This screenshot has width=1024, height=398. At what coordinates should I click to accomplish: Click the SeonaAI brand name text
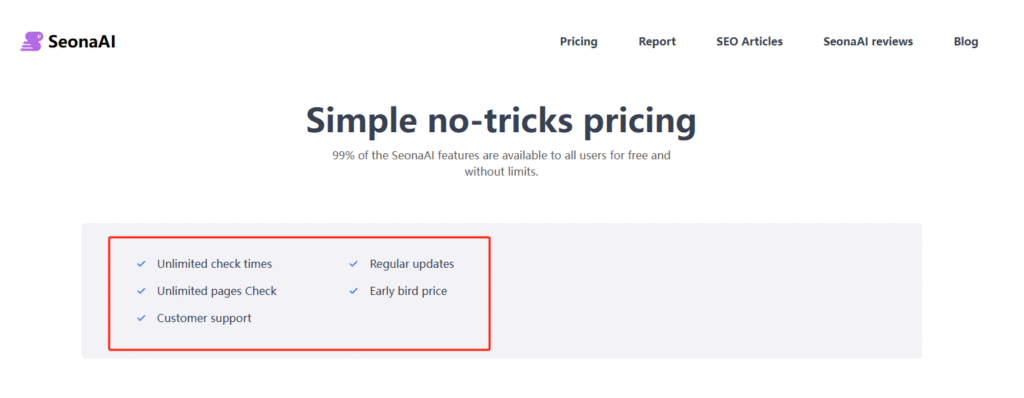tap(82, 42)
